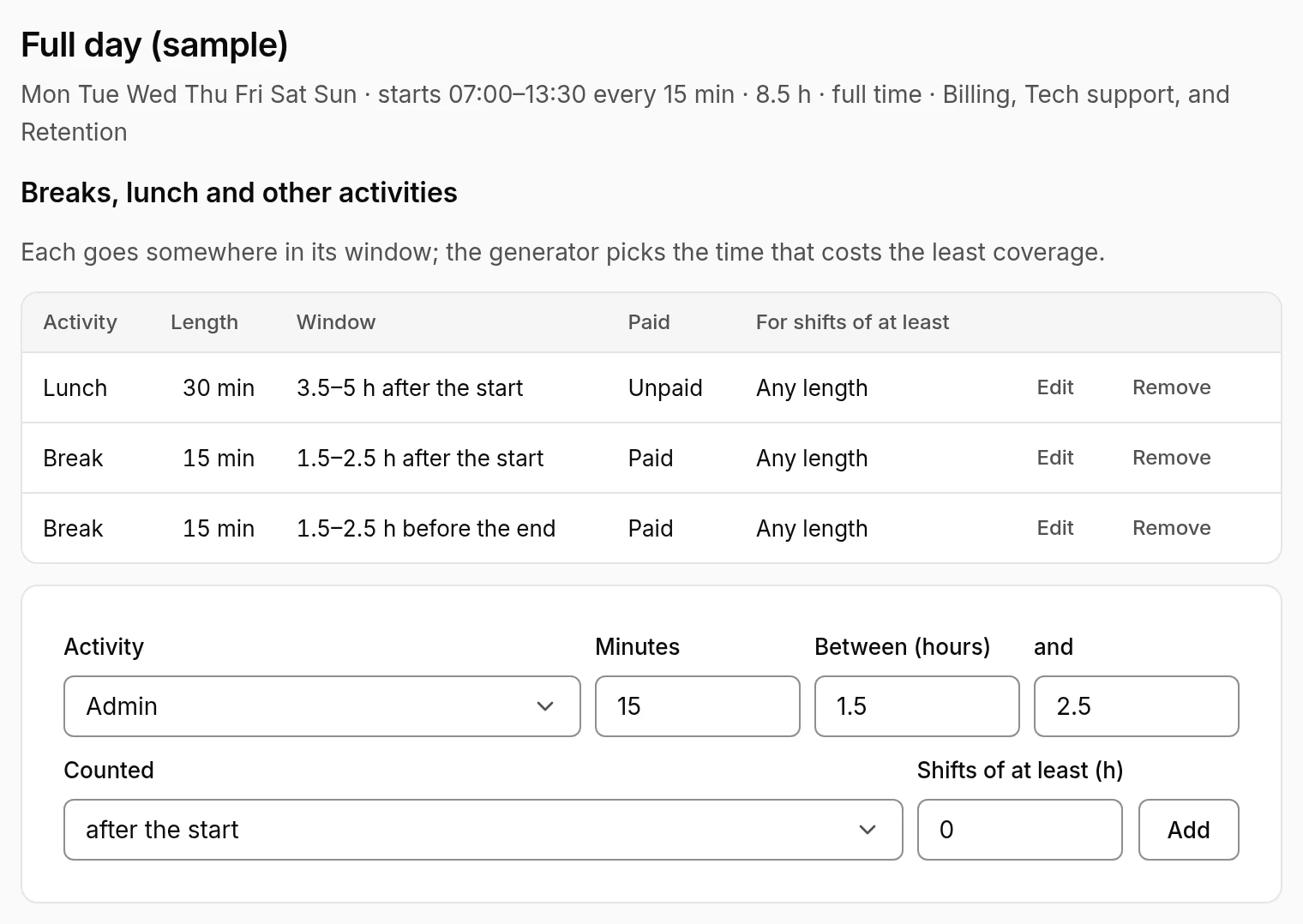Open the Activity dropdown showing Admin
The width and height of the screenshot is (1303, 924).
[322, 706]
